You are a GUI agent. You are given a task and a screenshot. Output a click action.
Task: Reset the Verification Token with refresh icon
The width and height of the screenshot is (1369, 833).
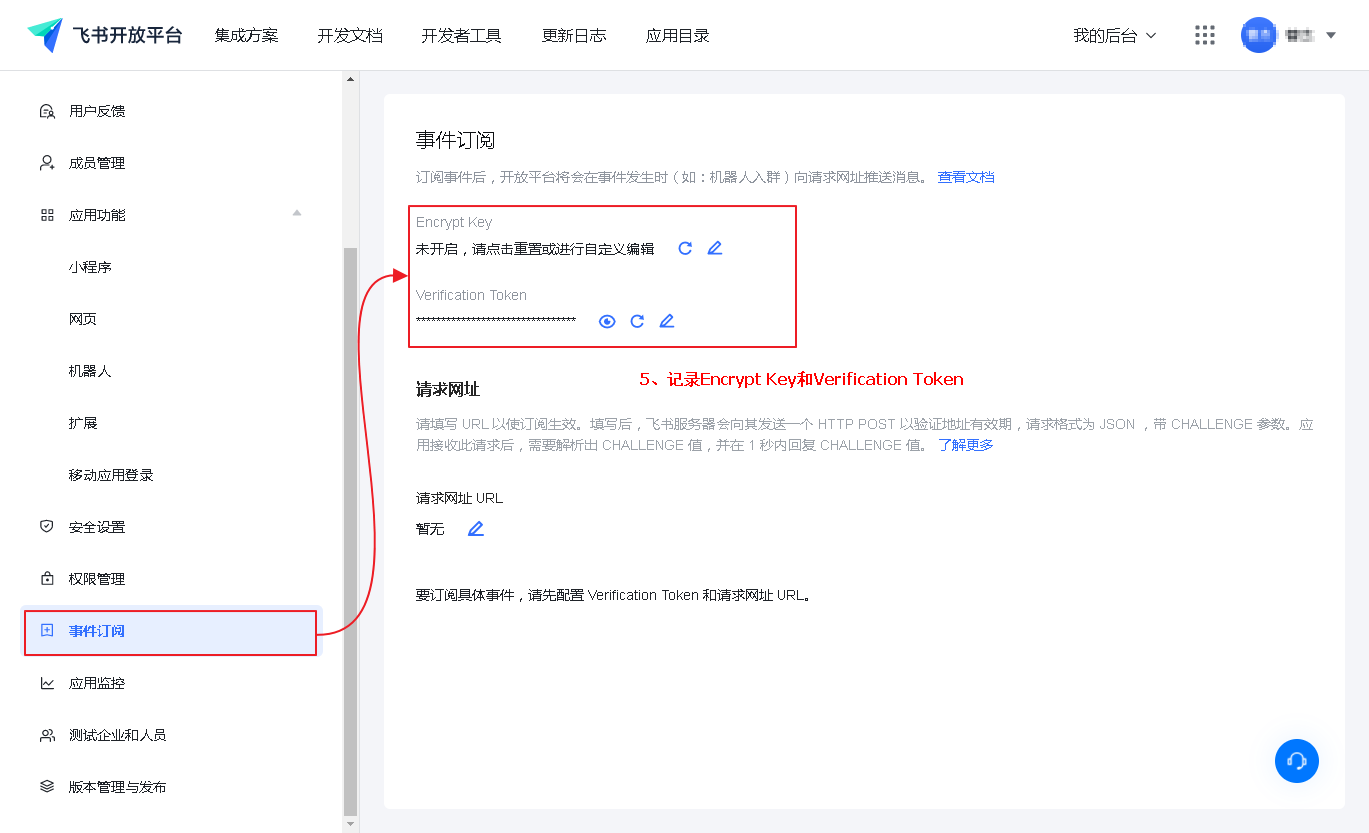click(x=637, y=321)
